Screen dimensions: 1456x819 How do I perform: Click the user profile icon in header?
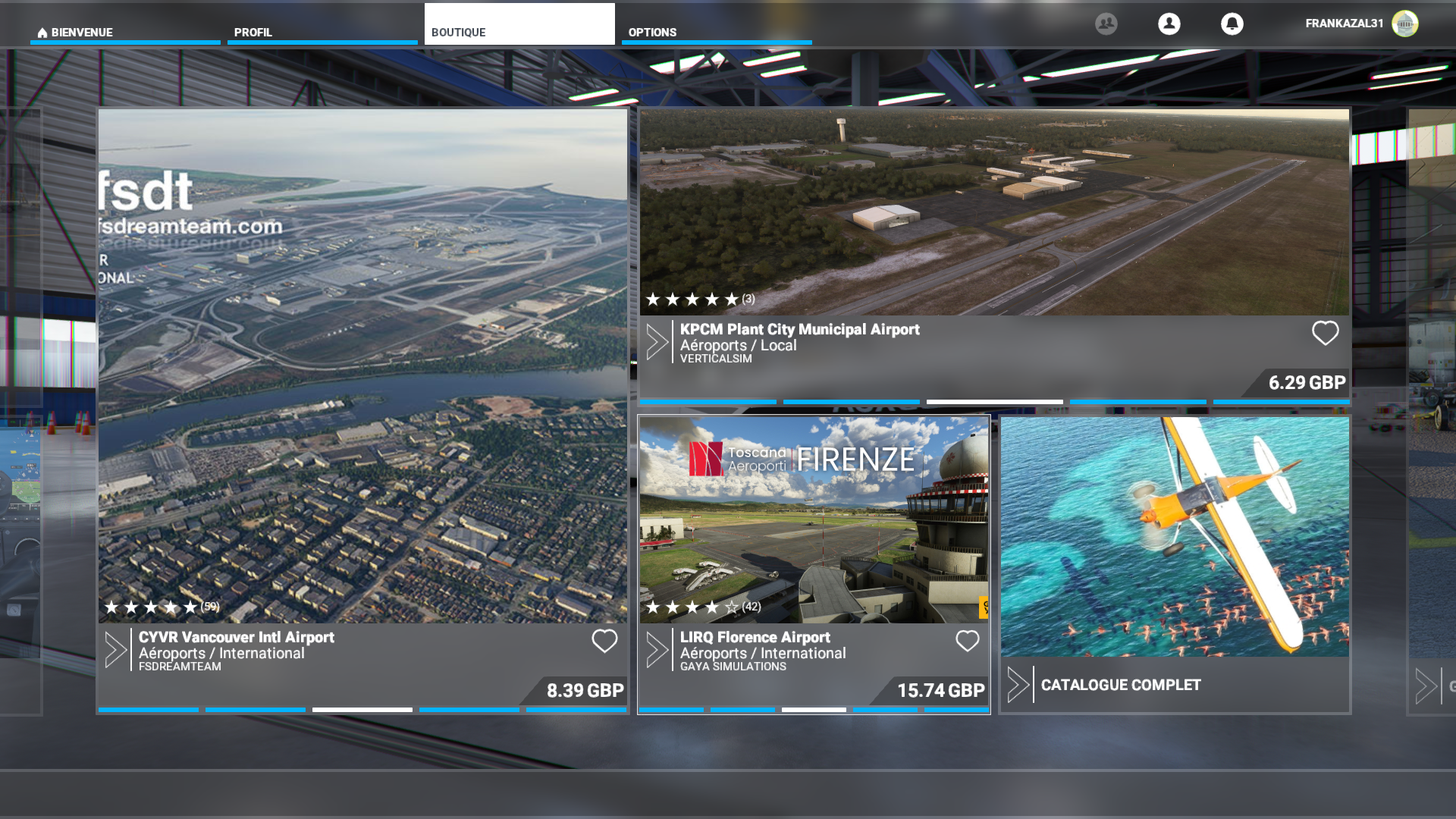tap(1169, 24)
